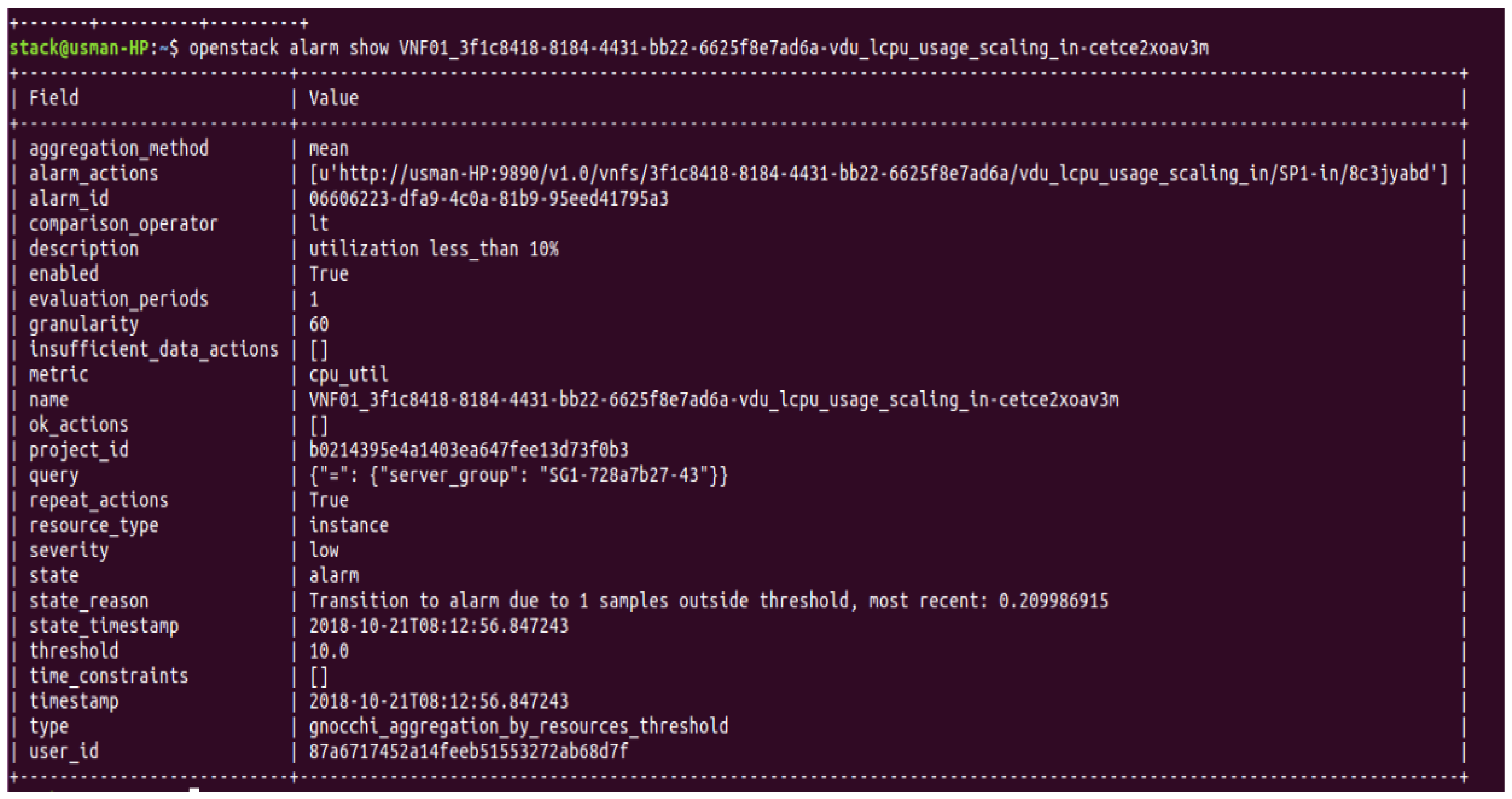Select the type value gnocchi_aggregation_by_resources_threshold
Image resolution: width=1512 pixels, height=799 pixels.
click(518, 726)
